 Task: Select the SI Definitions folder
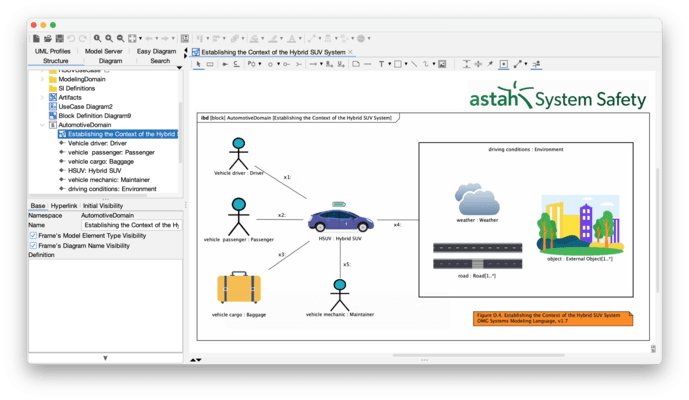point(76,88)
